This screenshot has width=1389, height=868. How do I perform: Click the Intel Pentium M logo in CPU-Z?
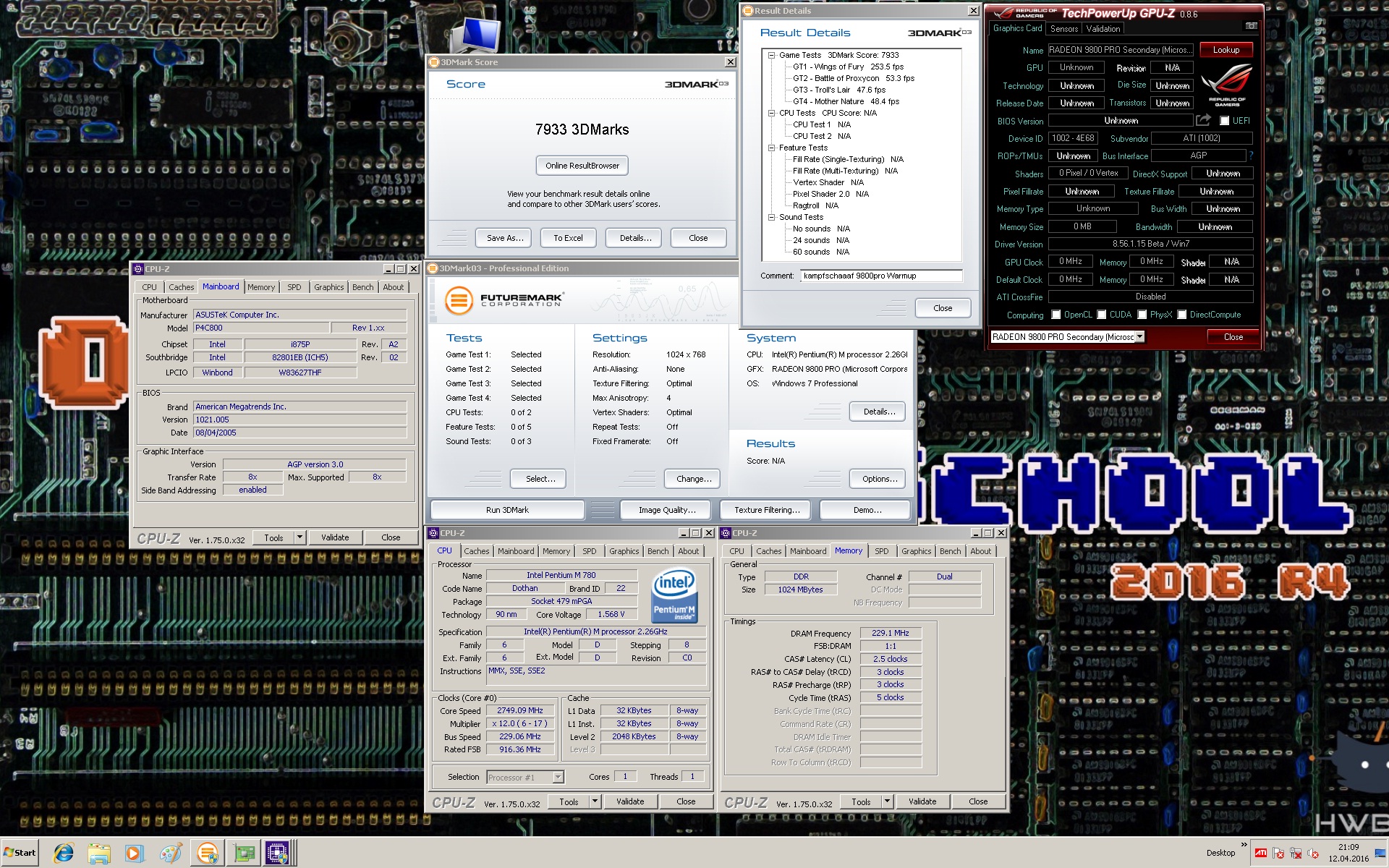coord(674,596)
